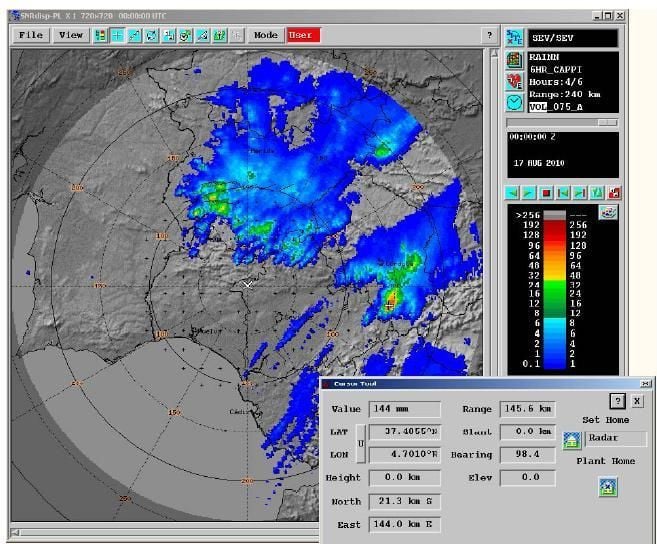Step to next frame

580,193
